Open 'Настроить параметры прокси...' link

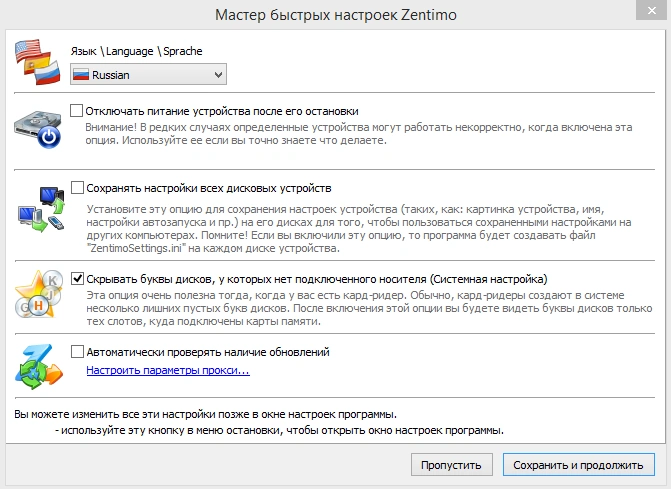[168, 370]
